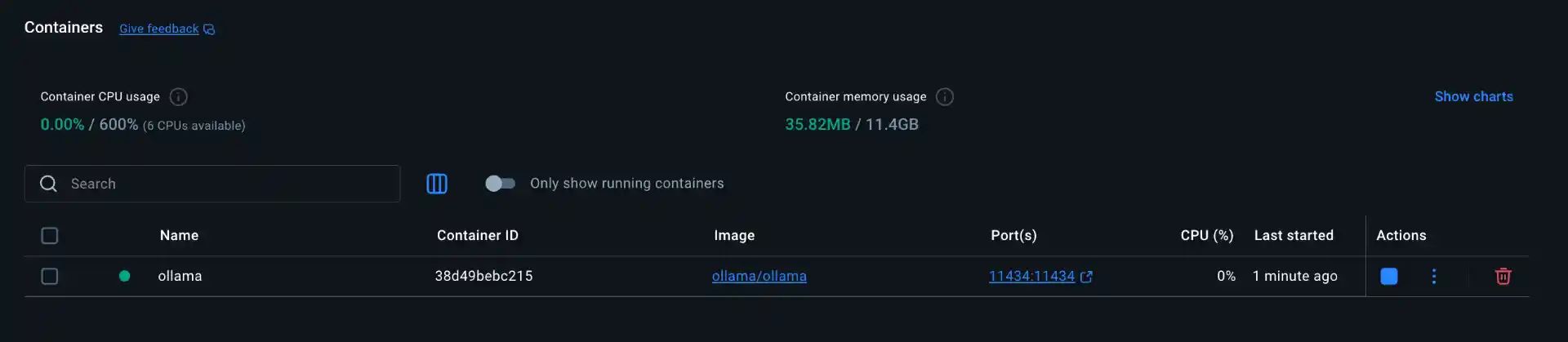
Task: Check the select all containers checkbox
Action: pos(50,236)
